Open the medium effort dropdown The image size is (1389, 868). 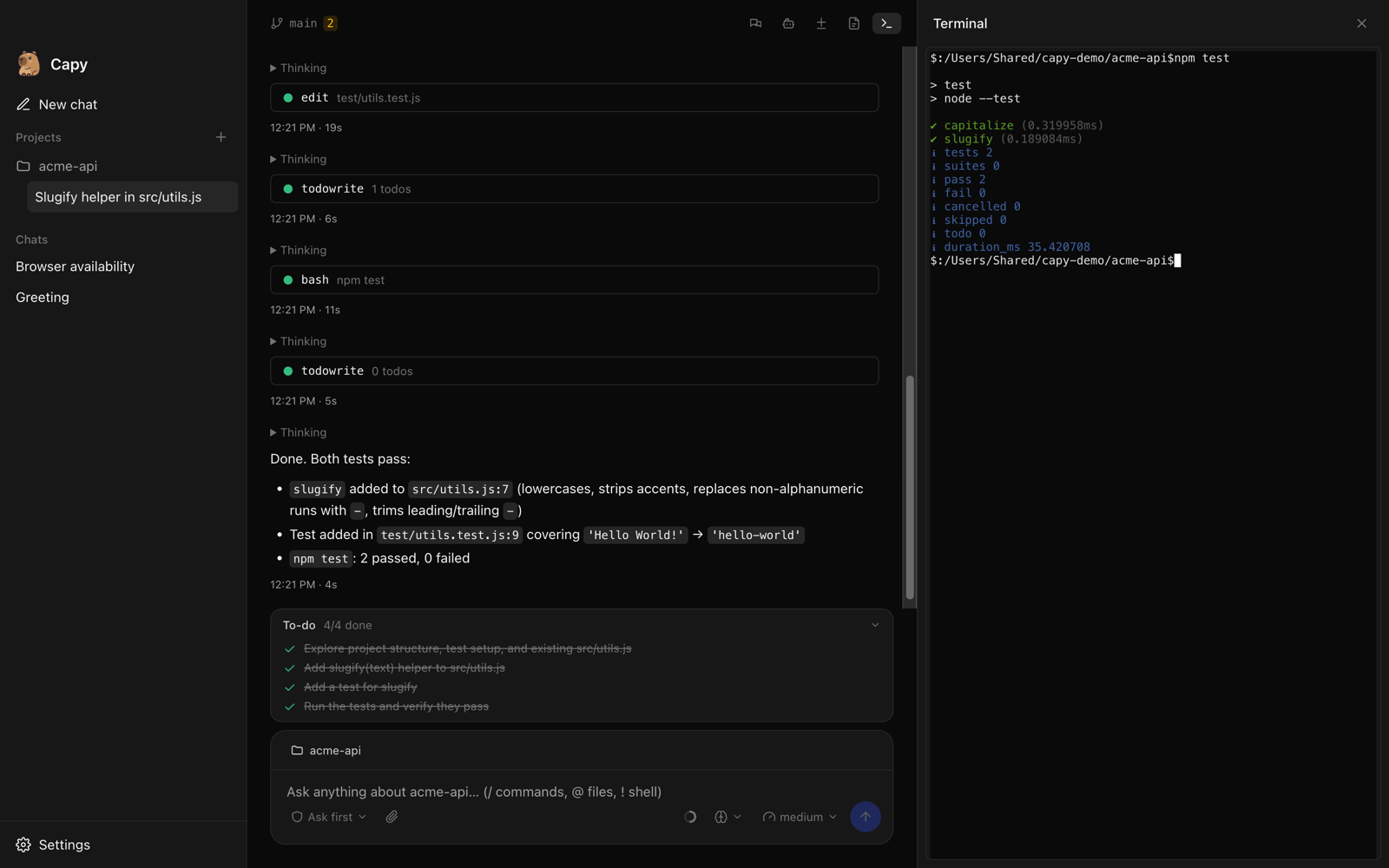(800, 817)
